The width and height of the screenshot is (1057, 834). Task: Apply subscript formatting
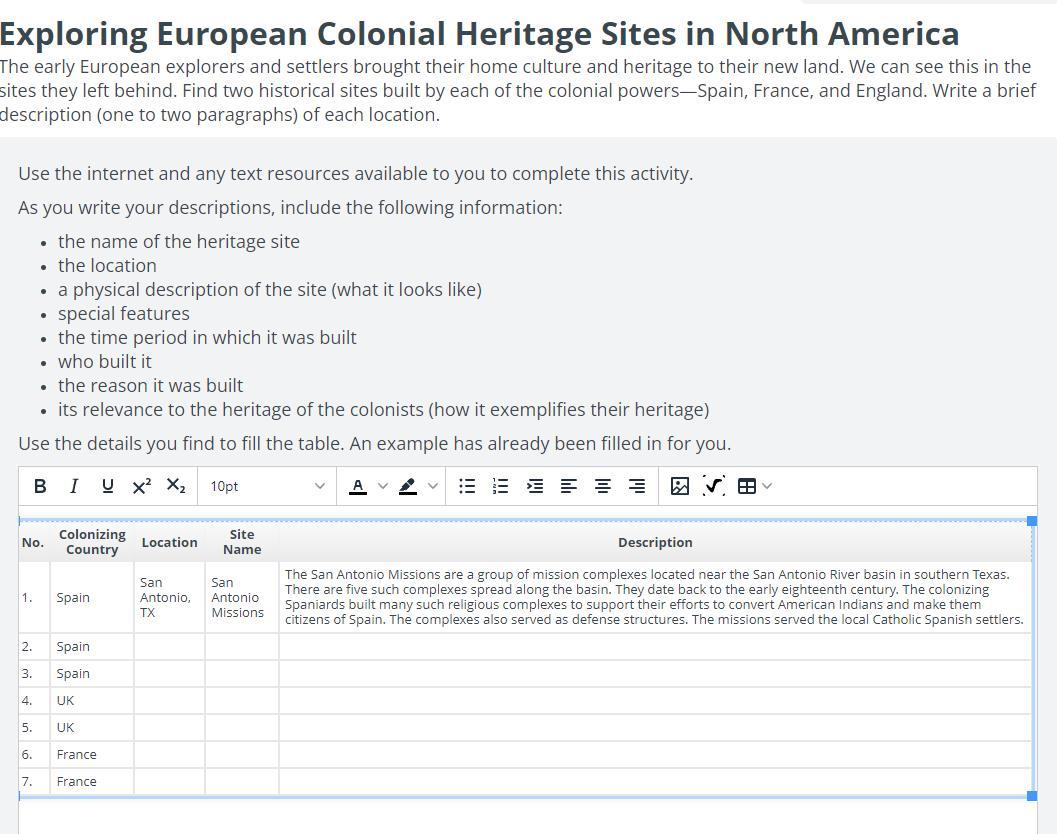(175, 486)
